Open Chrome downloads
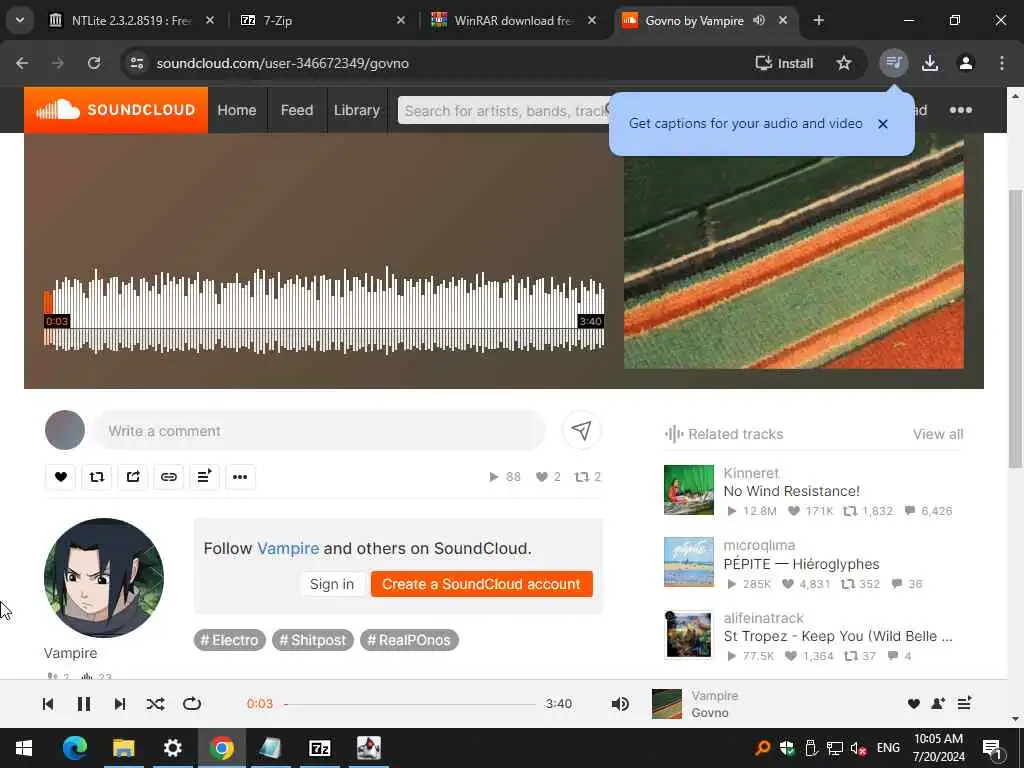 (930, 63)
